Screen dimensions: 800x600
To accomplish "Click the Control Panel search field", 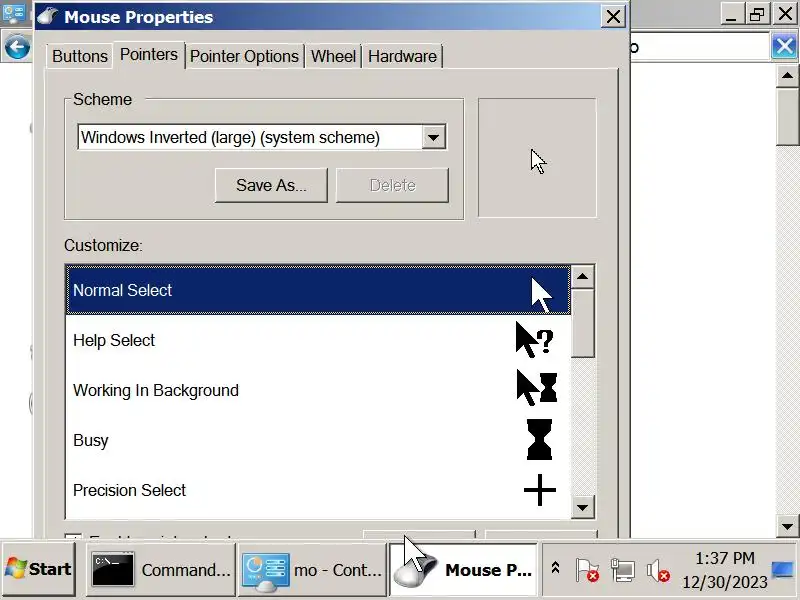I will (701, 47).
